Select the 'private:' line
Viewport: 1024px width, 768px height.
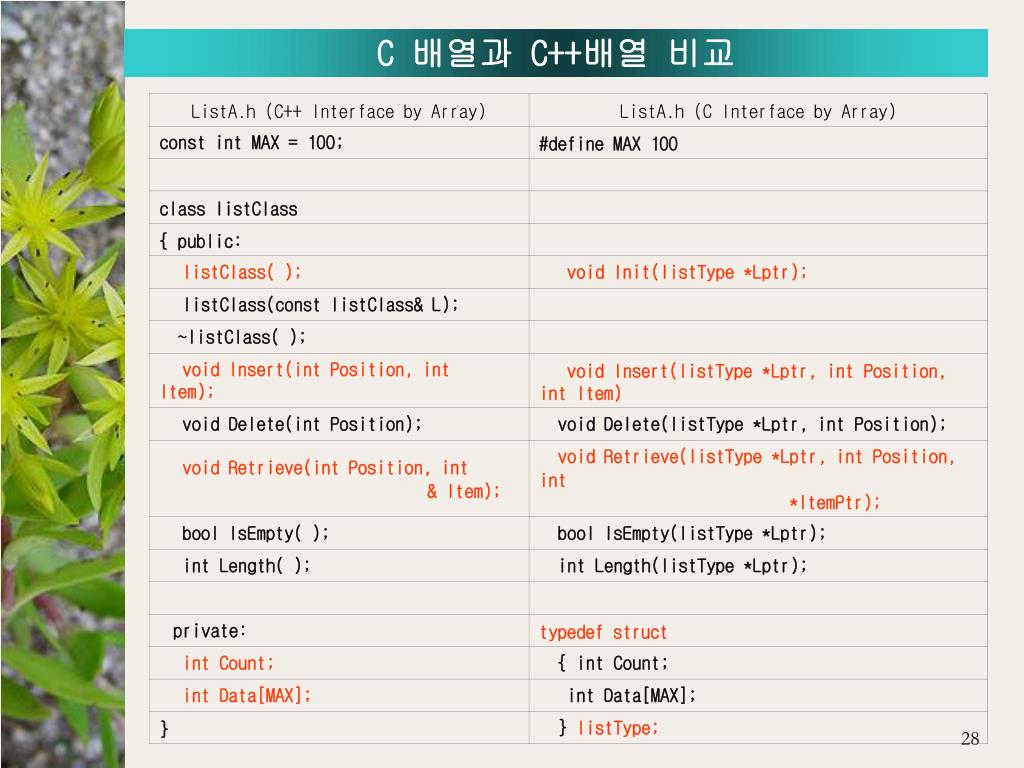click(x=209, y=631)
